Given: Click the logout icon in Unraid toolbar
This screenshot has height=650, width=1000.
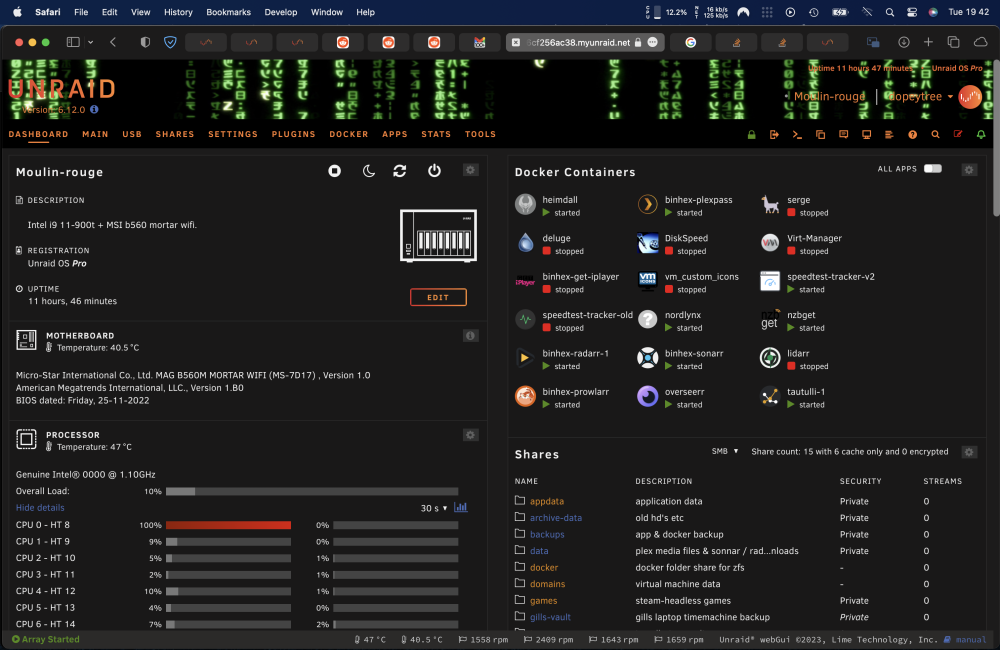Looking at the screenshot, I should [x=774, y=135].
